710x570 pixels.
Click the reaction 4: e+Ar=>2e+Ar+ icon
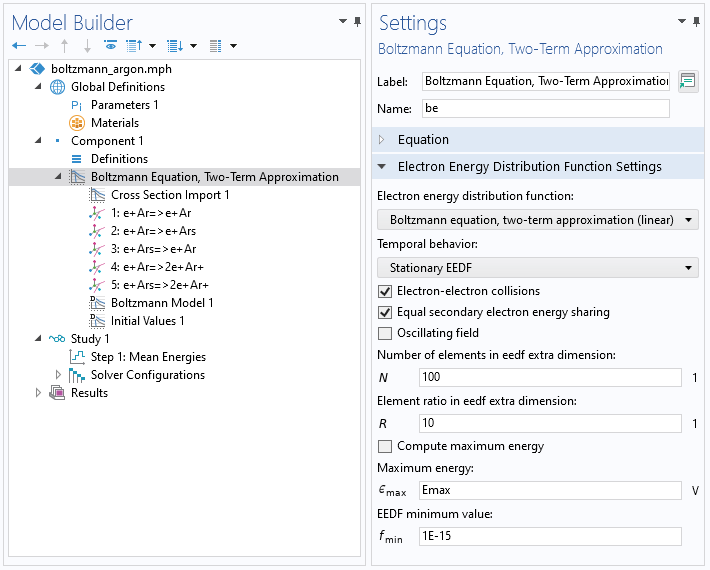96,268
